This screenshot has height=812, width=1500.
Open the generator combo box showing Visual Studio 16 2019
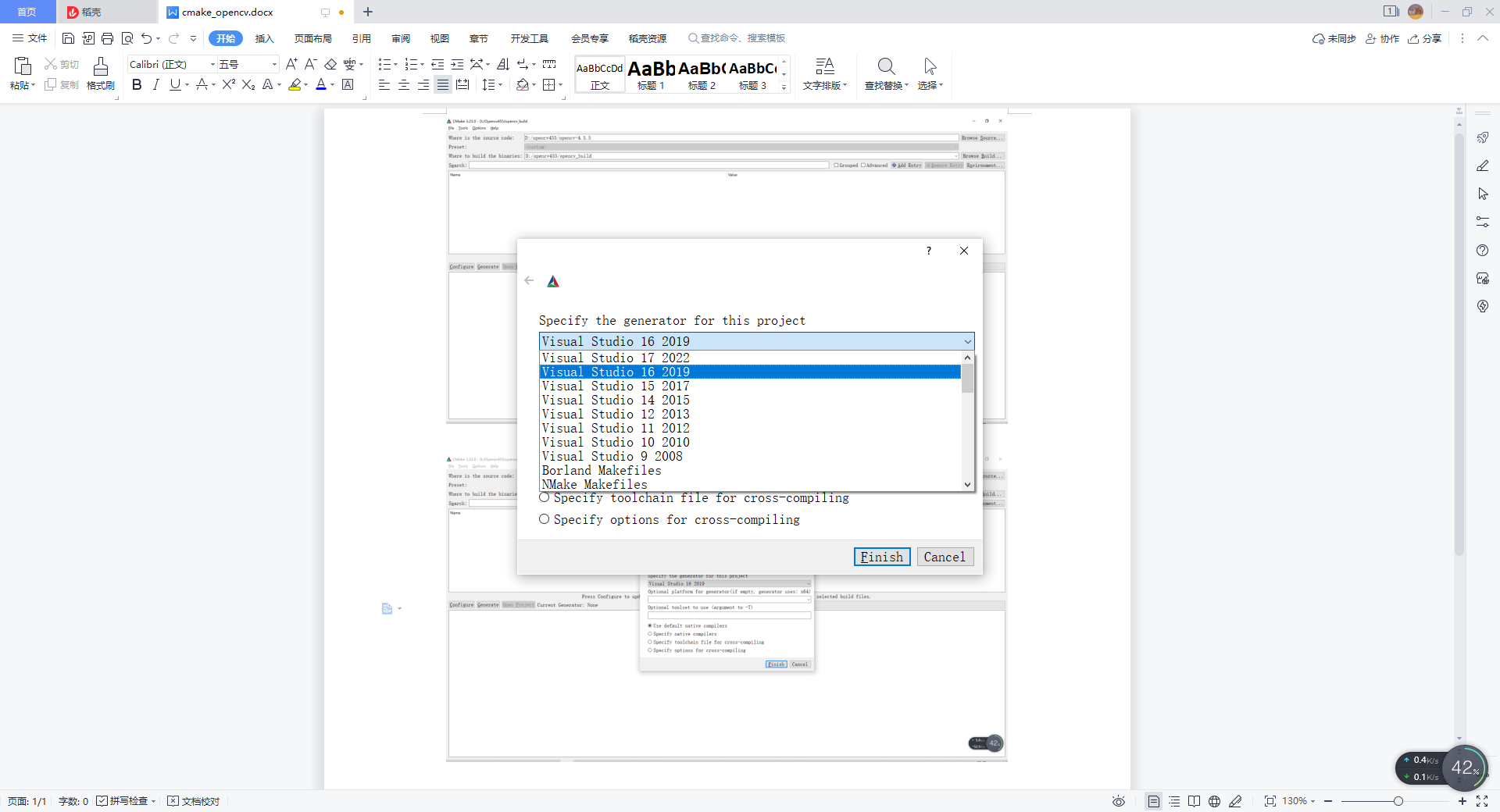pyautogui.click(x=756, y=341)
